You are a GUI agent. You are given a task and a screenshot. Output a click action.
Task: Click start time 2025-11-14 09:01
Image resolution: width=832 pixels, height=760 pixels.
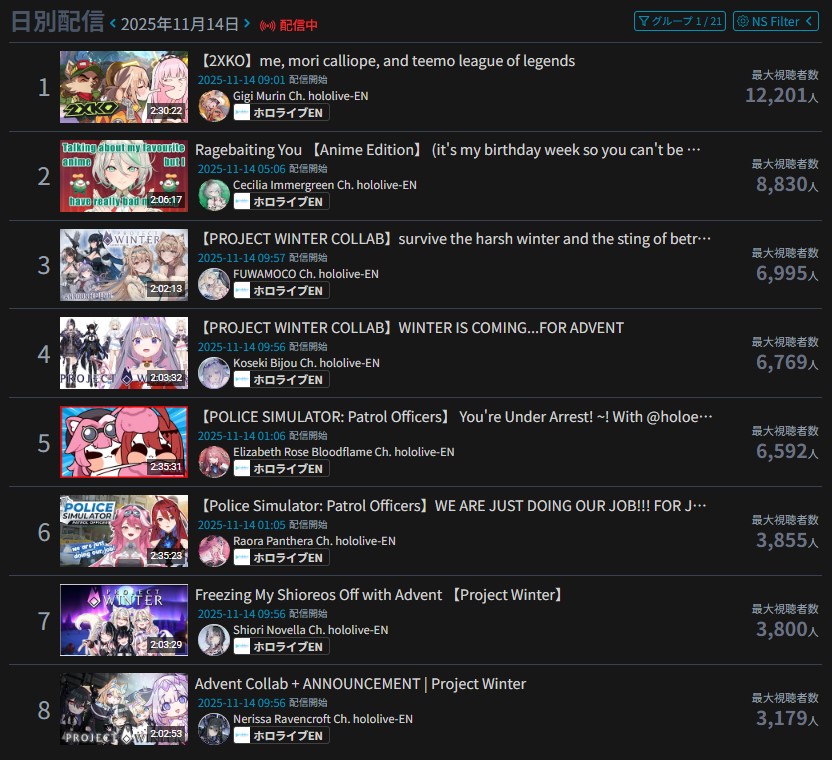tap(241, 80)
